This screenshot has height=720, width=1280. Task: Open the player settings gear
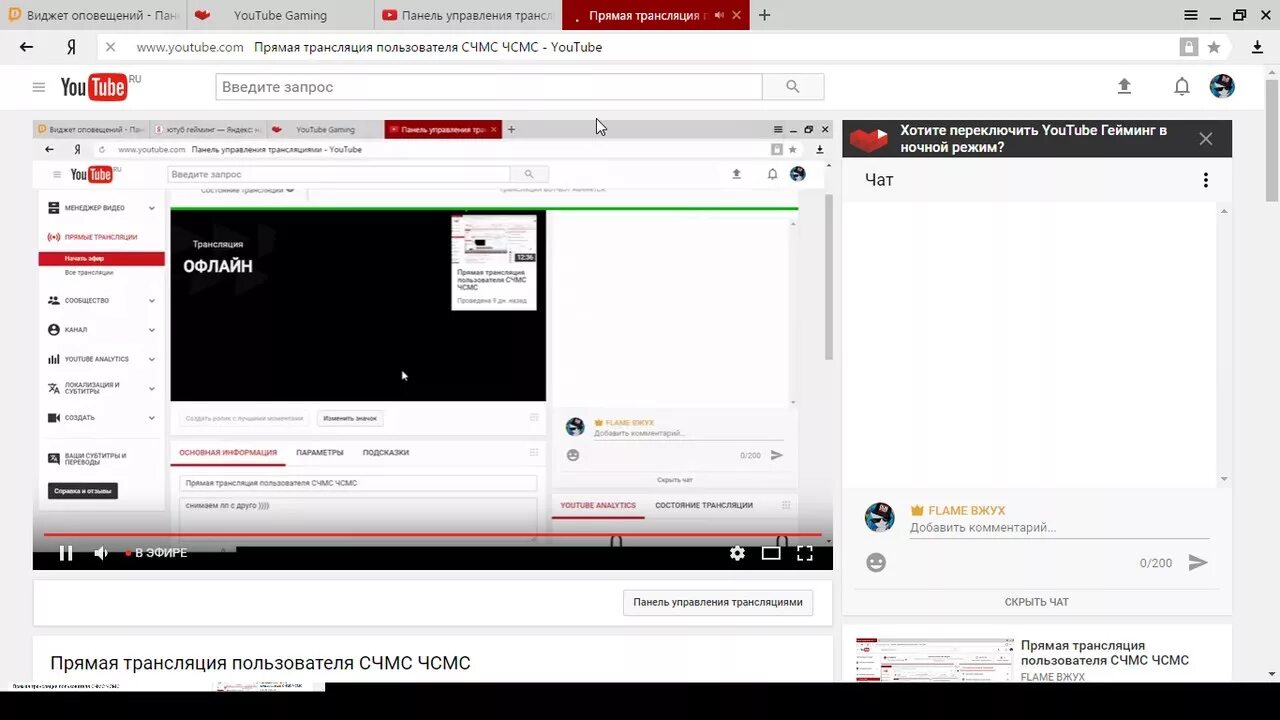tap(737, 553)
